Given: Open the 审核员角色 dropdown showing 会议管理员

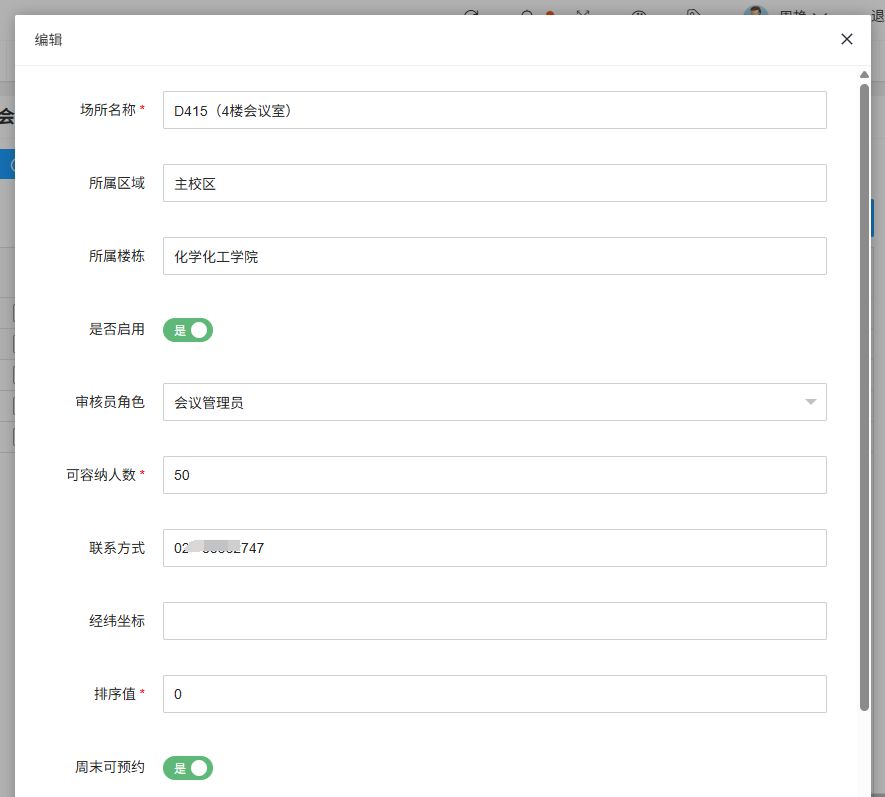Looking at the screenshot, I should point(480,402).
